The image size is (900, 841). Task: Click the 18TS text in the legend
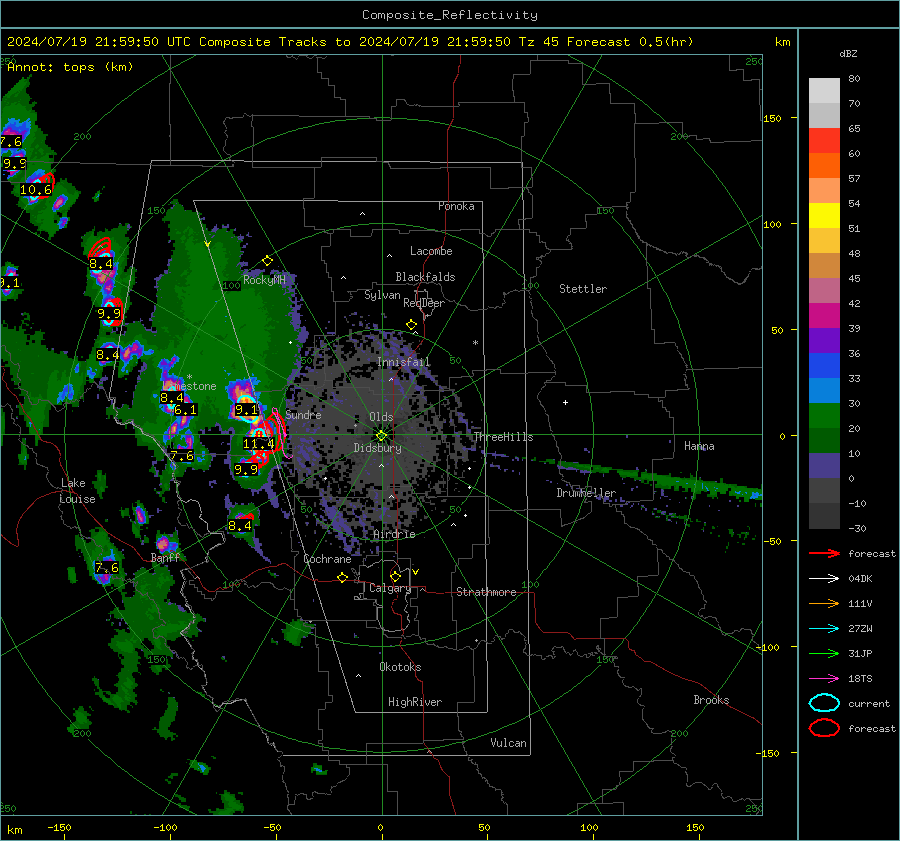coord(860,679)
